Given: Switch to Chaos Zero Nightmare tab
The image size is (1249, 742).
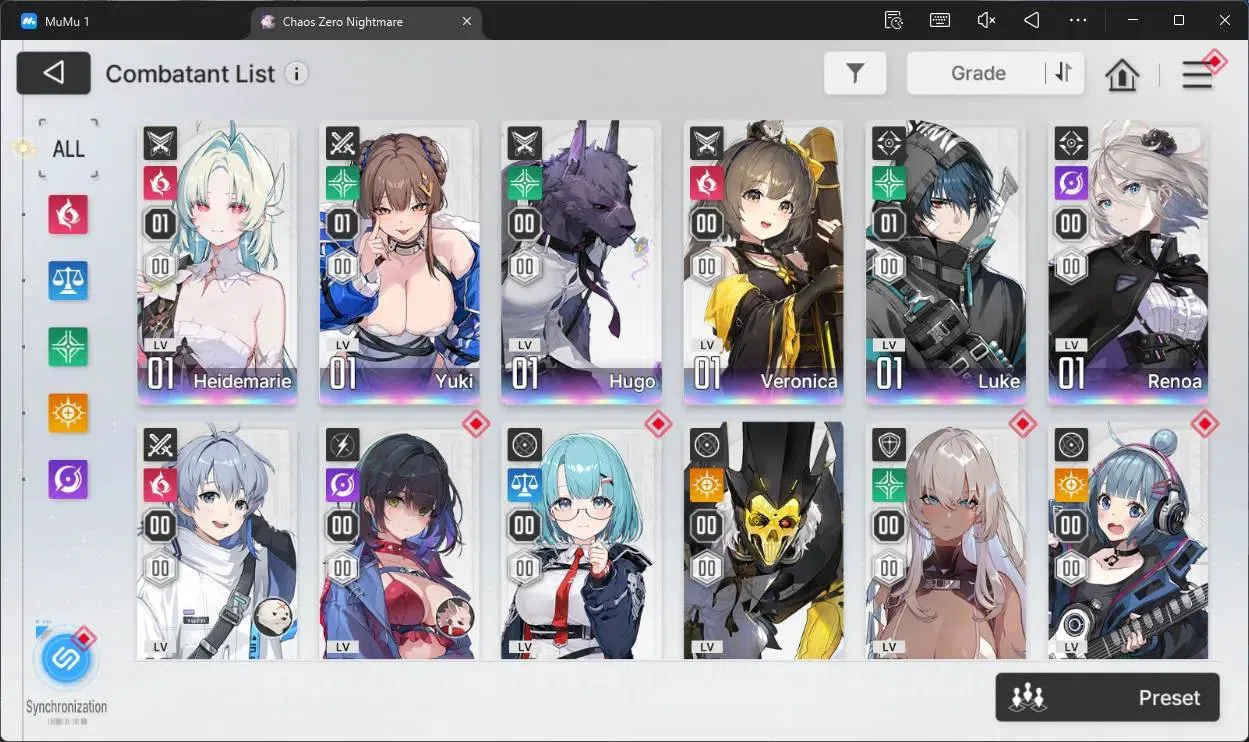Looking at the screenshot, I should point(368,21).
